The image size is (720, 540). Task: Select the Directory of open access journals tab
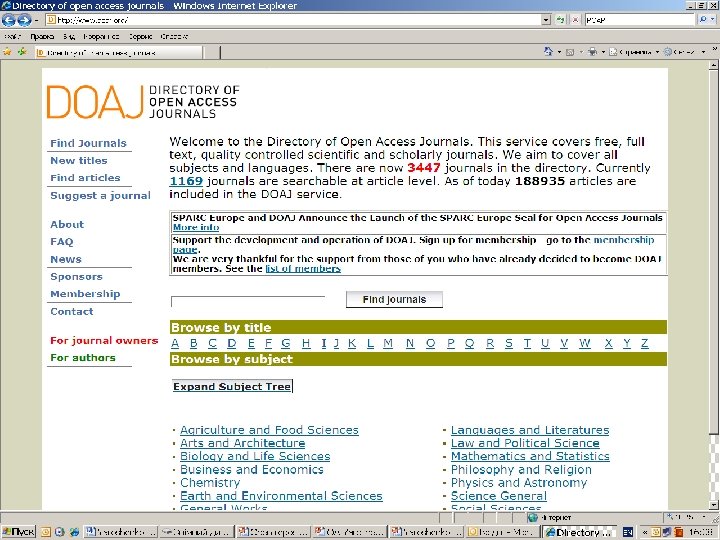click(118, 53)
